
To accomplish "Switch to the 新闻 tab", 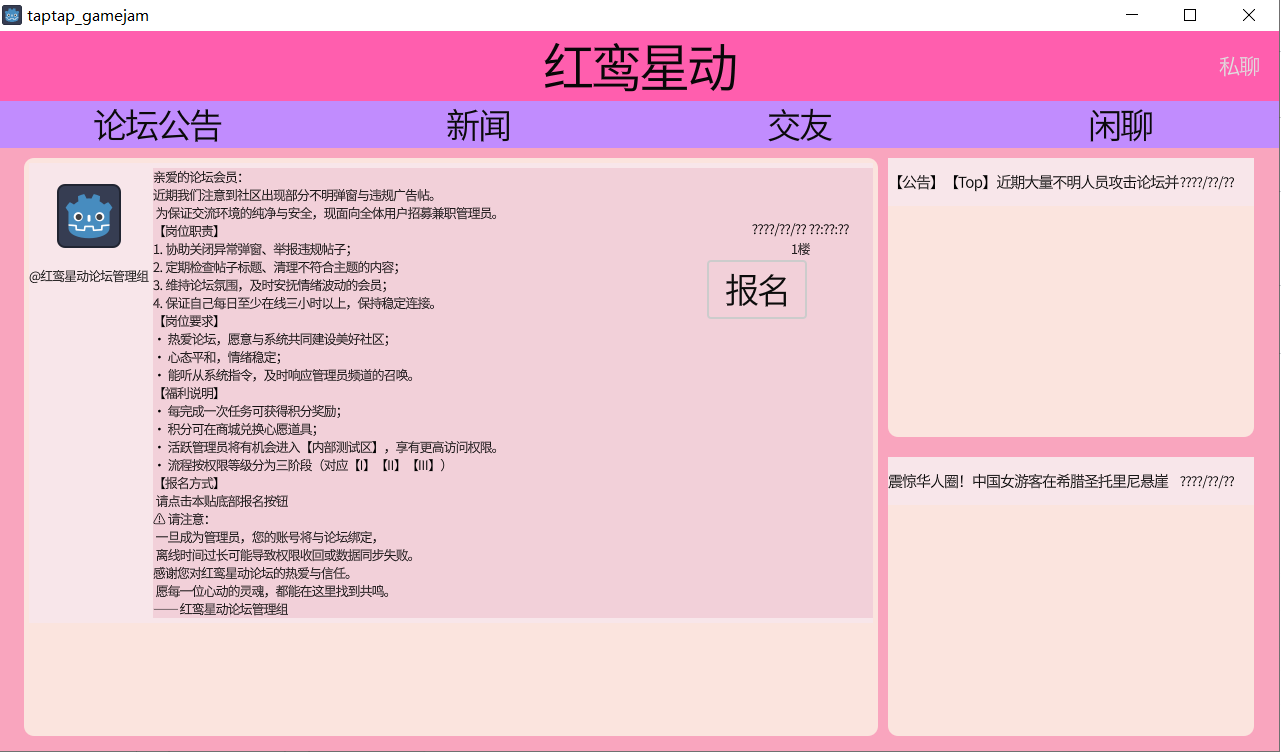I will tap(480, 125).
